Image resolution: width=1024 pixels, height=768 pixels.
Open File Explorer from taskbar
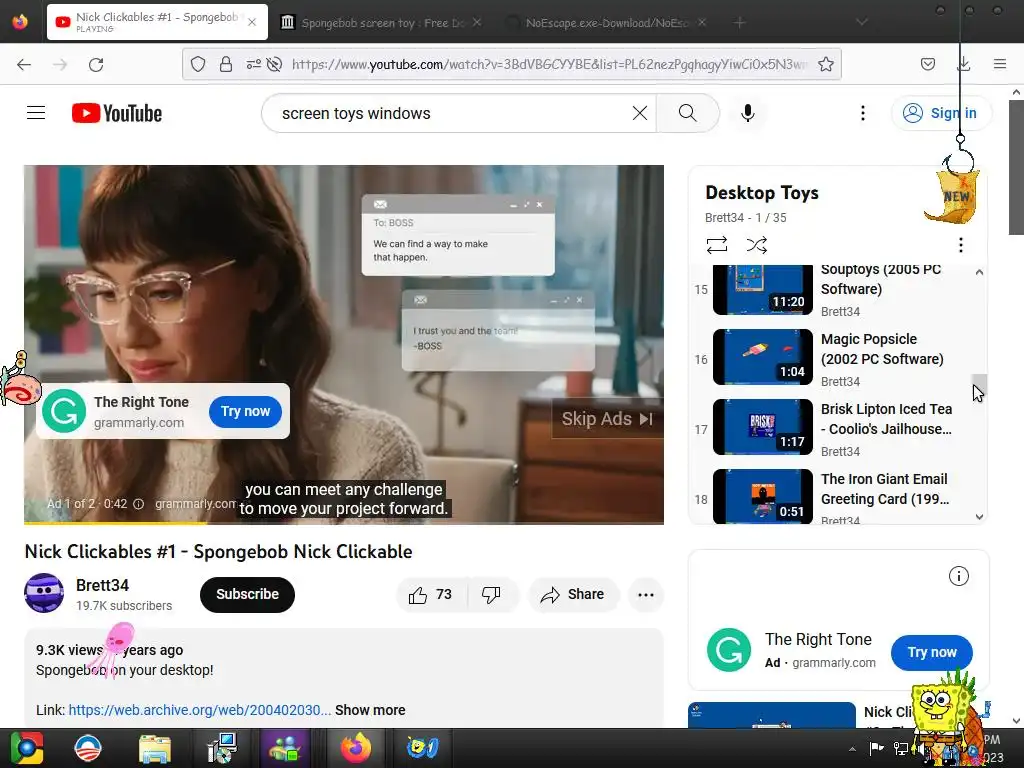pos(155,748)
